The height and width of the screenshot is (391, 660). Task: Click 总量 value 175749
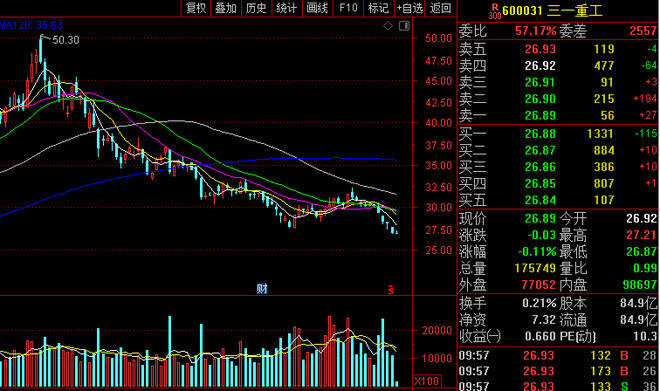click(x=535, y=268)
